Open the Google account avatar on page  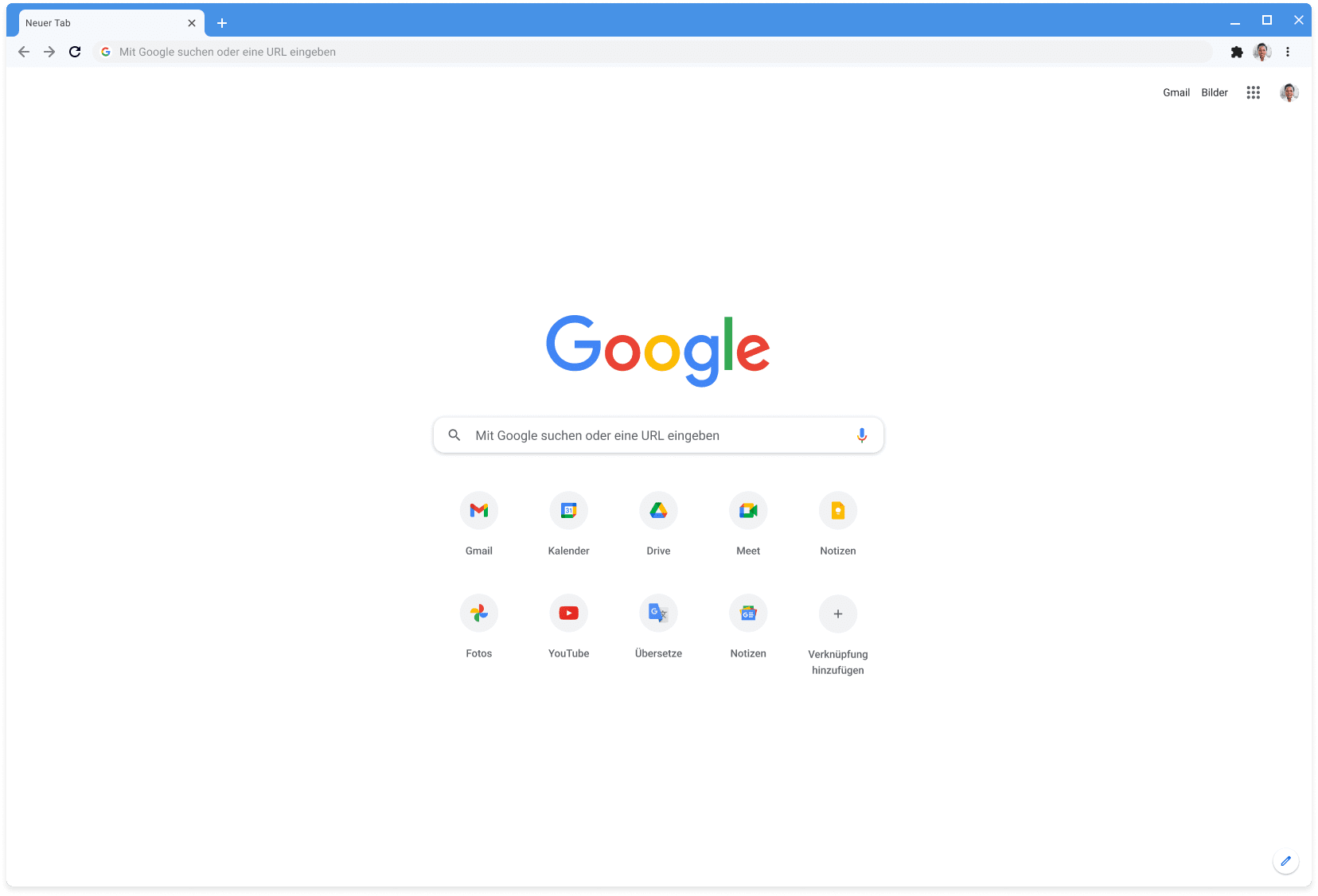click(1289, 92)
